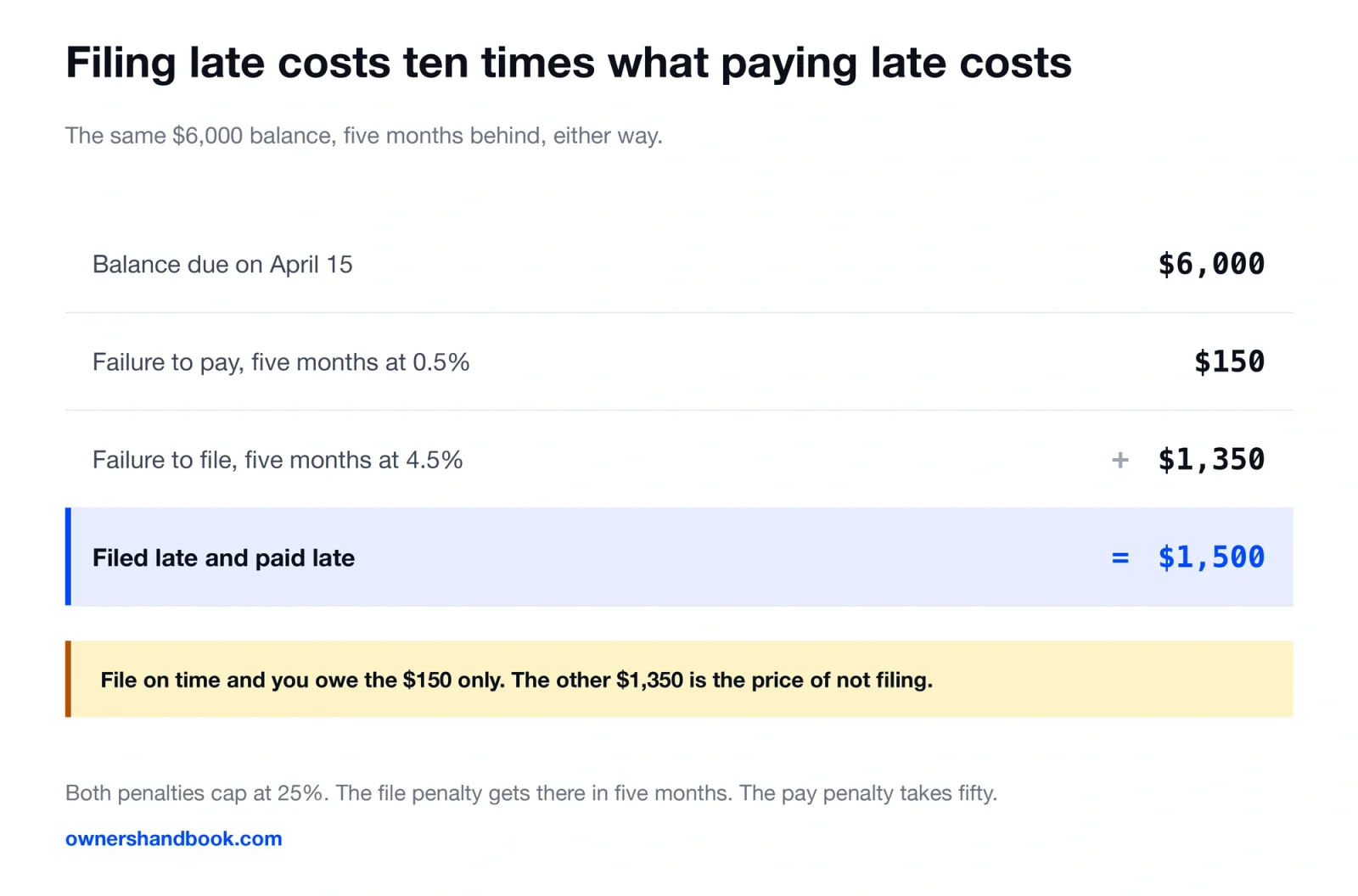Click the blue $1,500 total amount
The height and width of the screenshot is (896, 1358).
point(1211,557)
